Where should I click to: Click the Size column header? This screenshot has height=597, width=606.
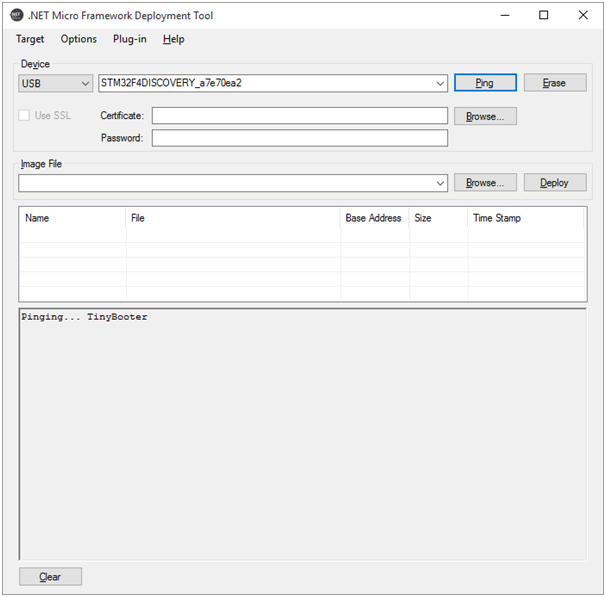point(438,218)
